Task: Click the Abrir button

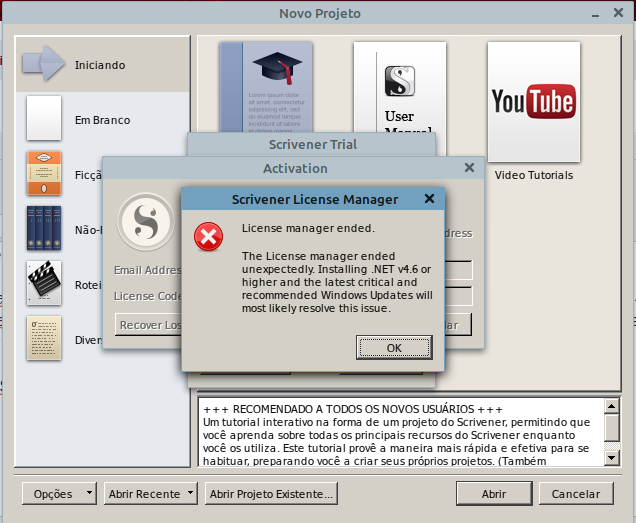Action: tap(494, 493)
